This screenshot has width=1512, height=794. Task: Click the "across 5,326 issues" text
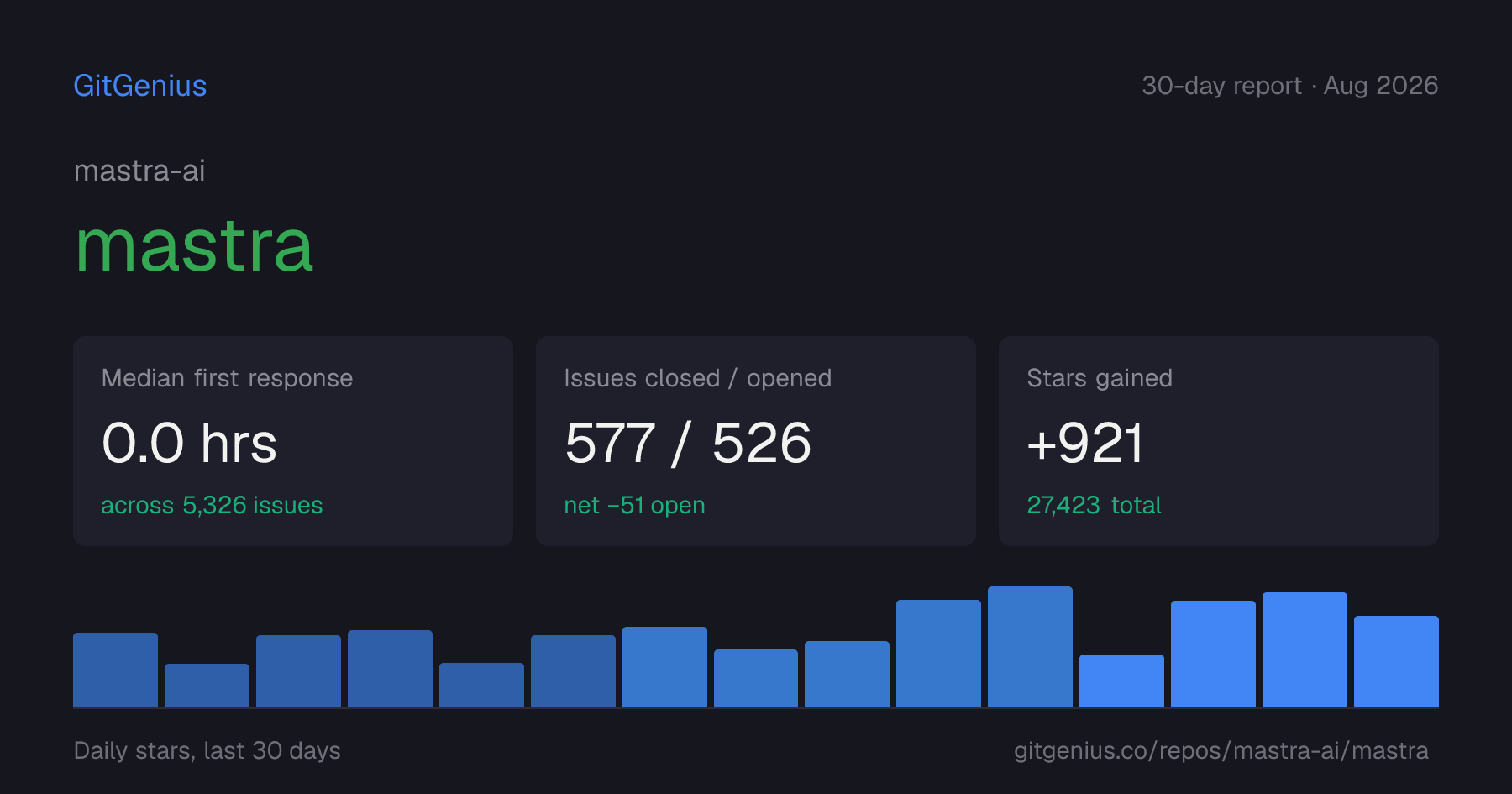point(212,505)
